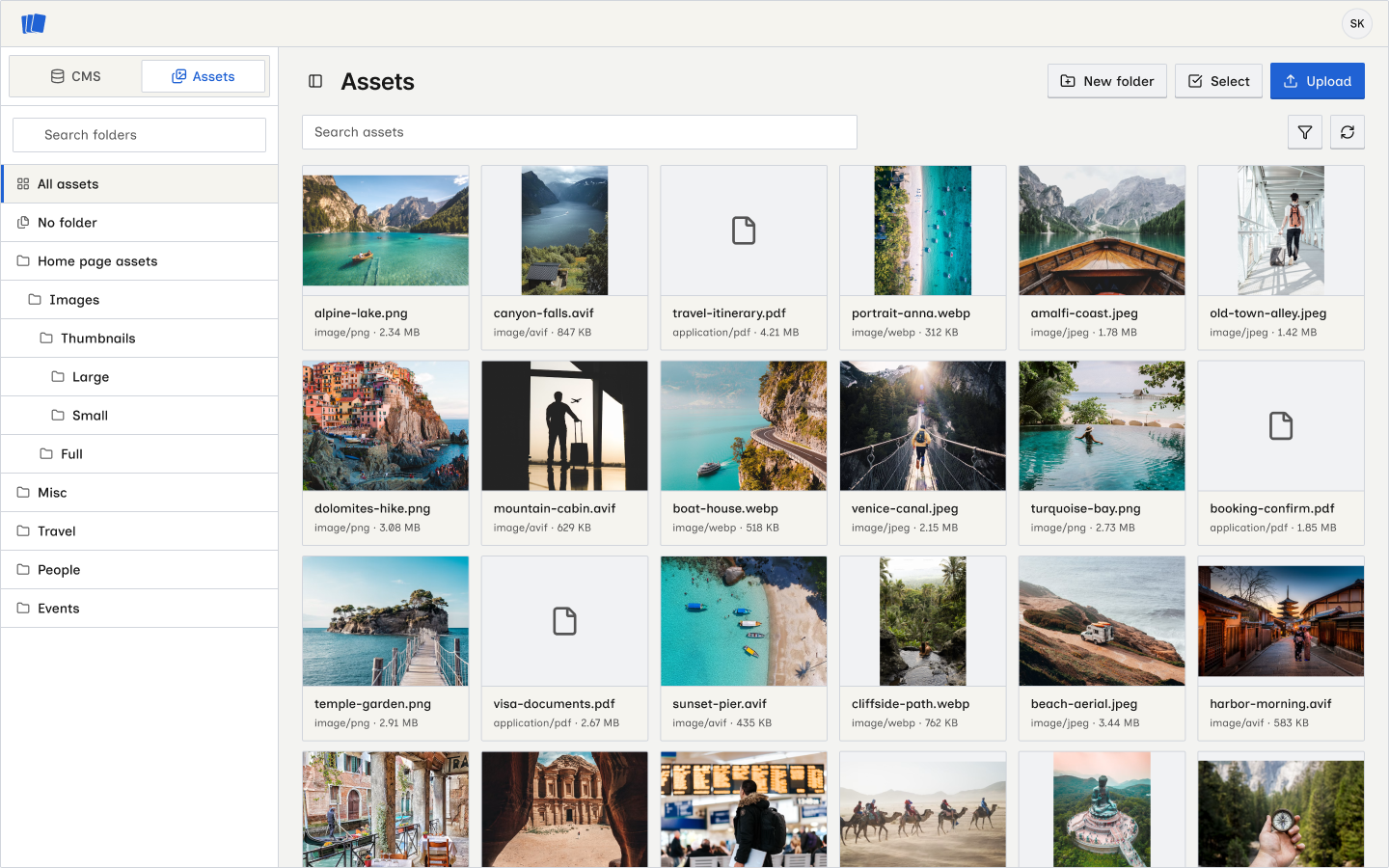Open the Thumbnails folder
Viewport: 1389px width, 868px height.
pos(140,338)
